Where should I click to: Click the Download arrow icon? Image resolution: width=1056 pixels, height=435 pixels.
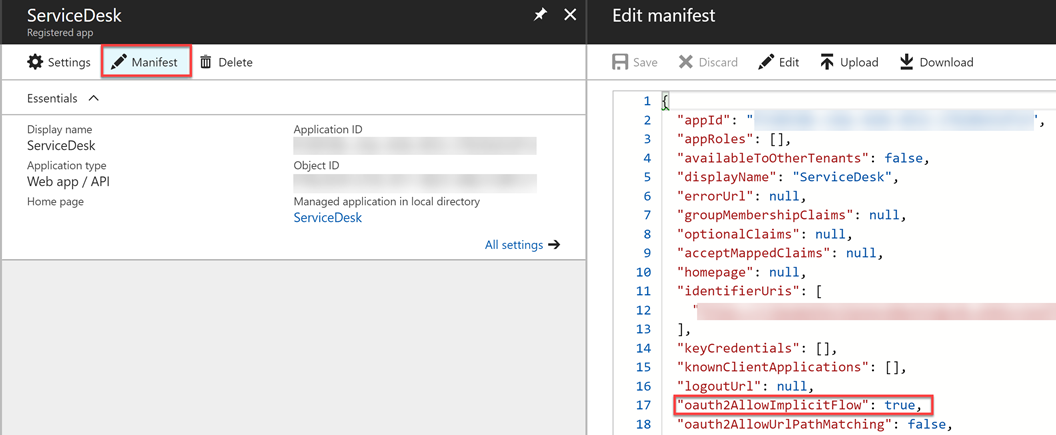pos(906,62)
